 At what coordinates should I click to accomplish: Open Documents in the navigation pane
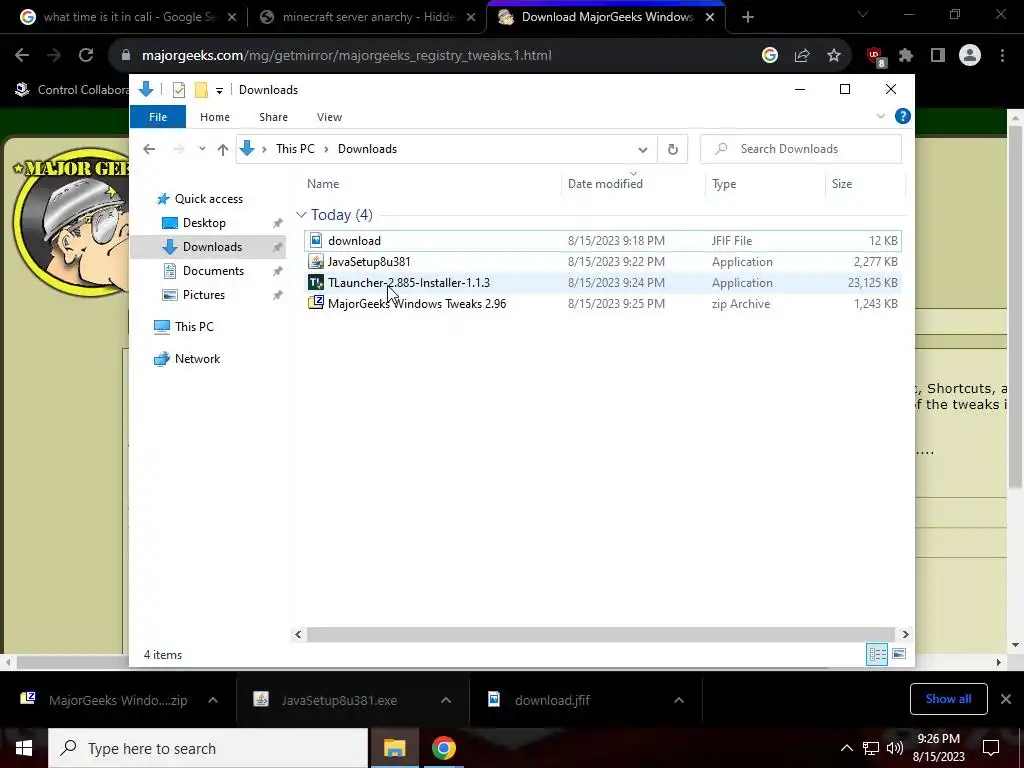tap(213, 270)
